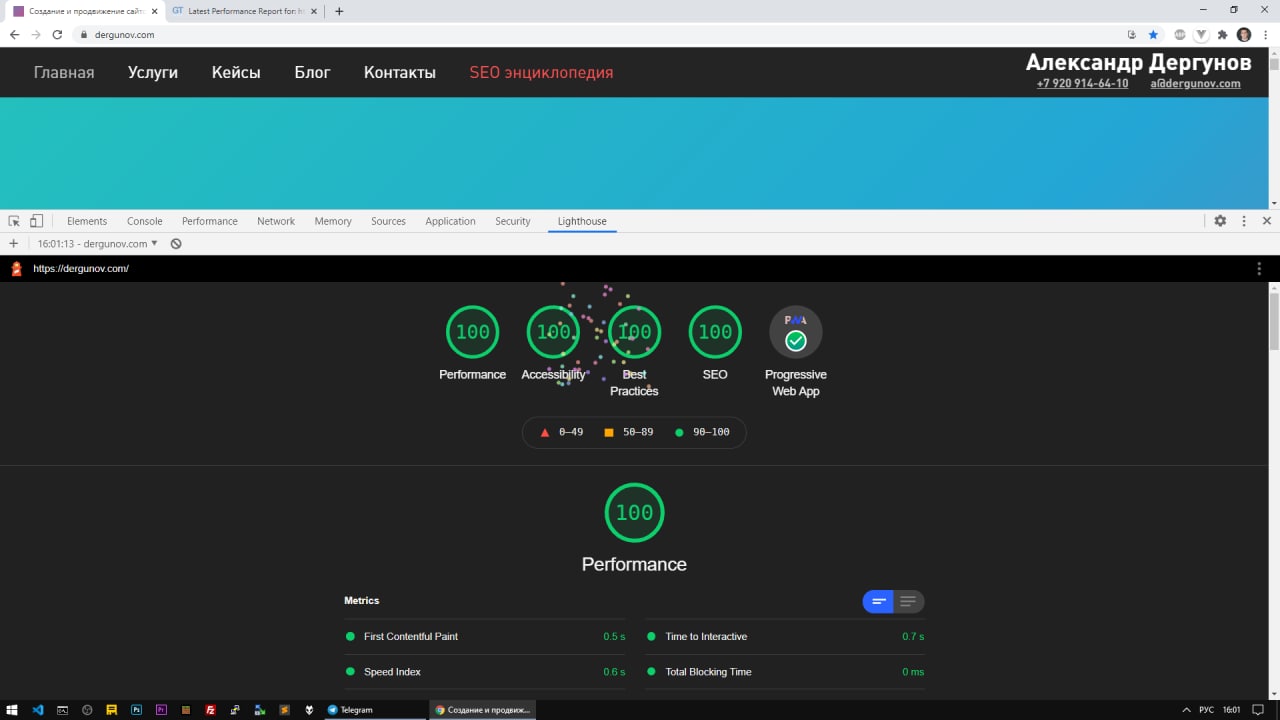Switch metrics to compact view

pos(878,601)
